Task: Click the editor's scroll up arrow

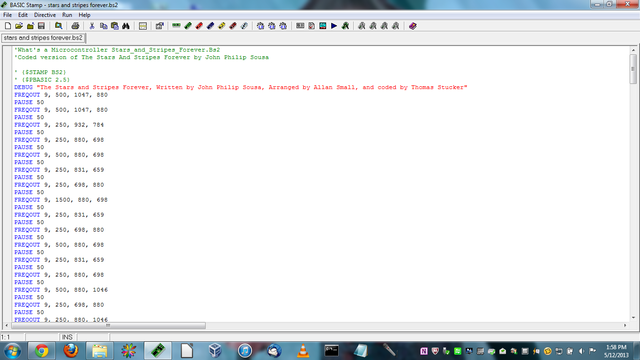Action: click(x=633, y=50)
